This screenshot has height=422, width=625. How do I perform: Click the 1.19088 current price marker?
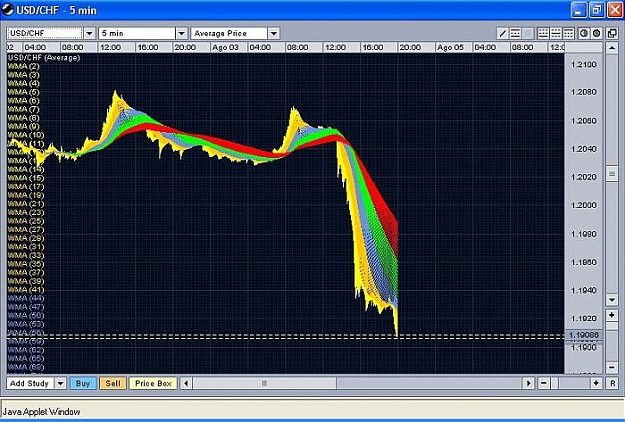[x=584, y=335]
